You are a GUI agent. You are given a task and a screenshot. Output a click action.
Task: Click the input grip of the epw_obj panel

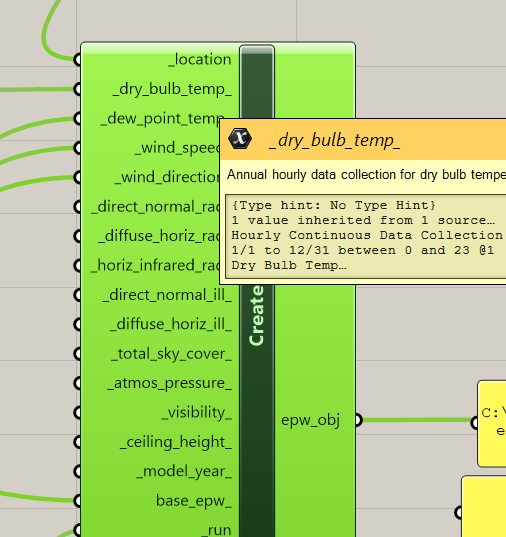[475, 423]
